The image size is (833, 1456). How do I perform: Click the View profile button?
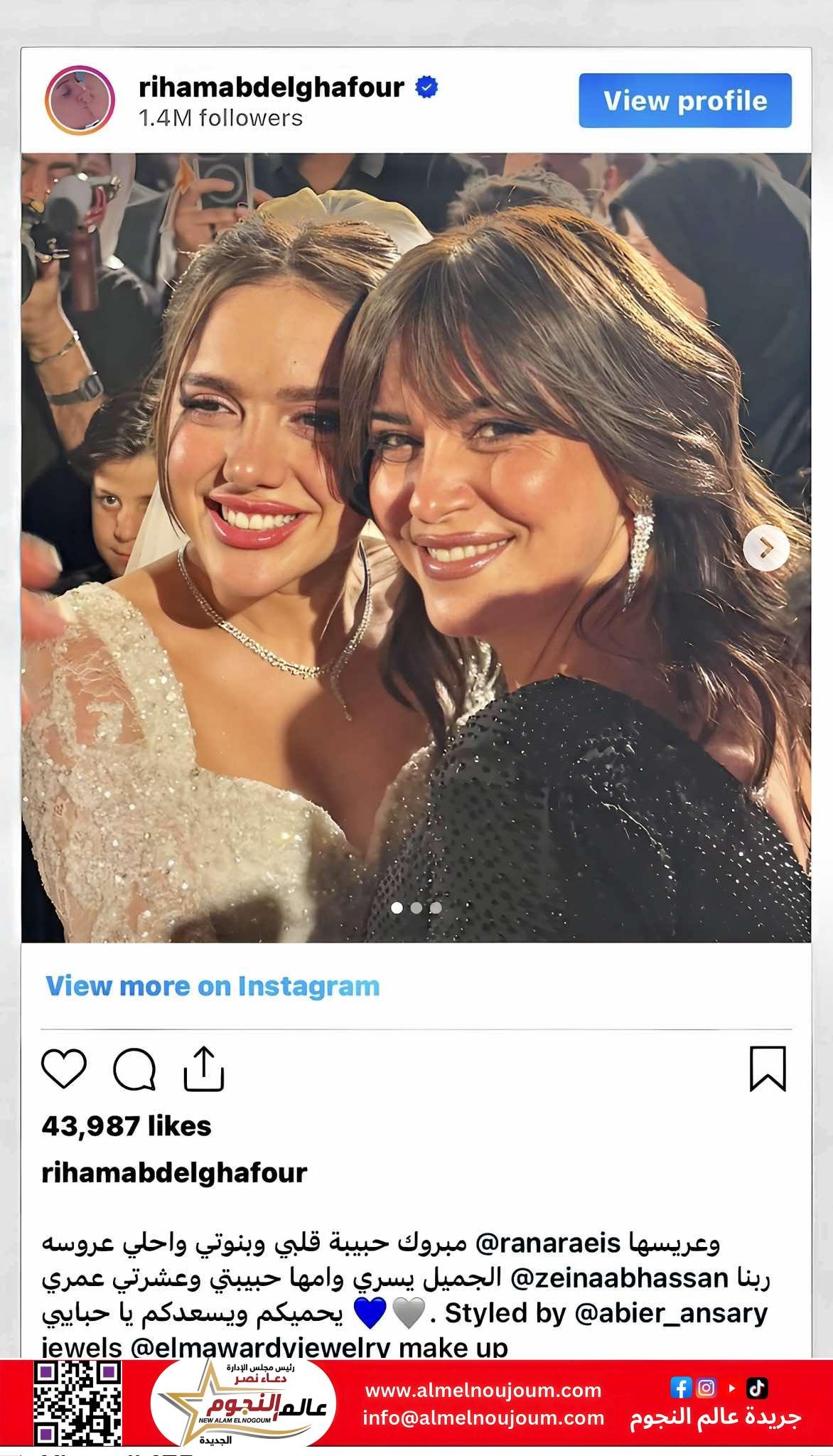pos(685,101)
